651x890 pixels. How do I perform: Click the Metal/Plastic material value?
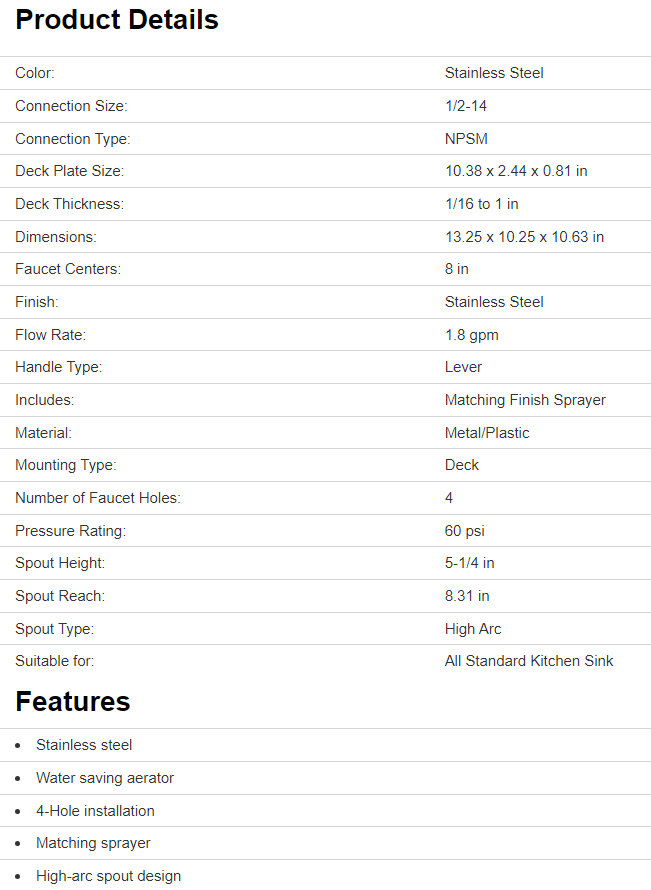tap(487, 433)
